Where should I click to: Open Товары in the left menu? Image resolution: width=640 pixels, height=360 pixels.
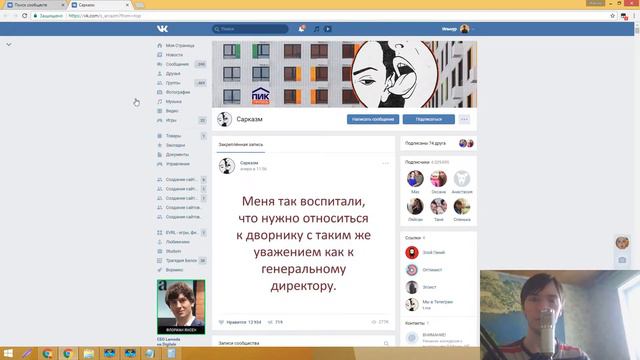(173, 136)
